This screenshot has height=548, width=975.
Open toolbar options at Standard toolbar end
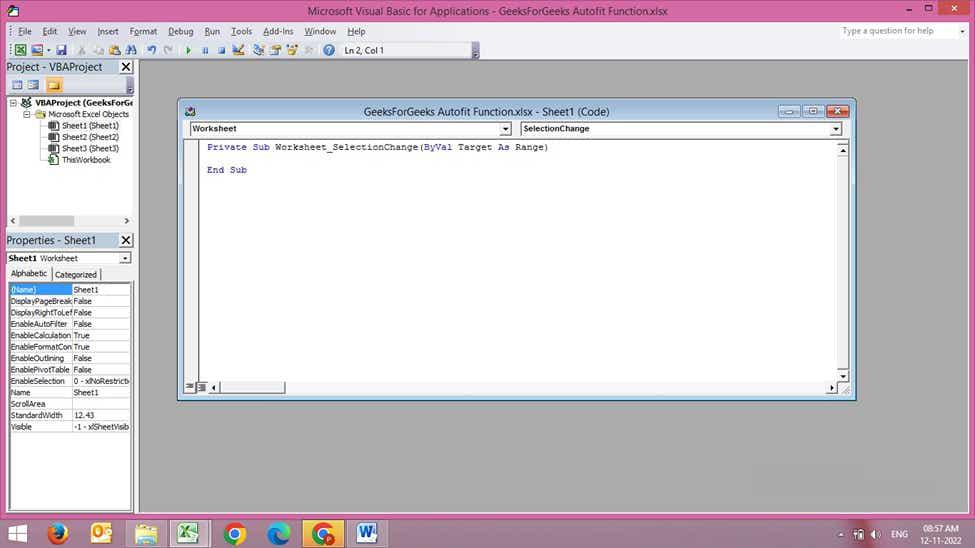[x=475, y=53]
